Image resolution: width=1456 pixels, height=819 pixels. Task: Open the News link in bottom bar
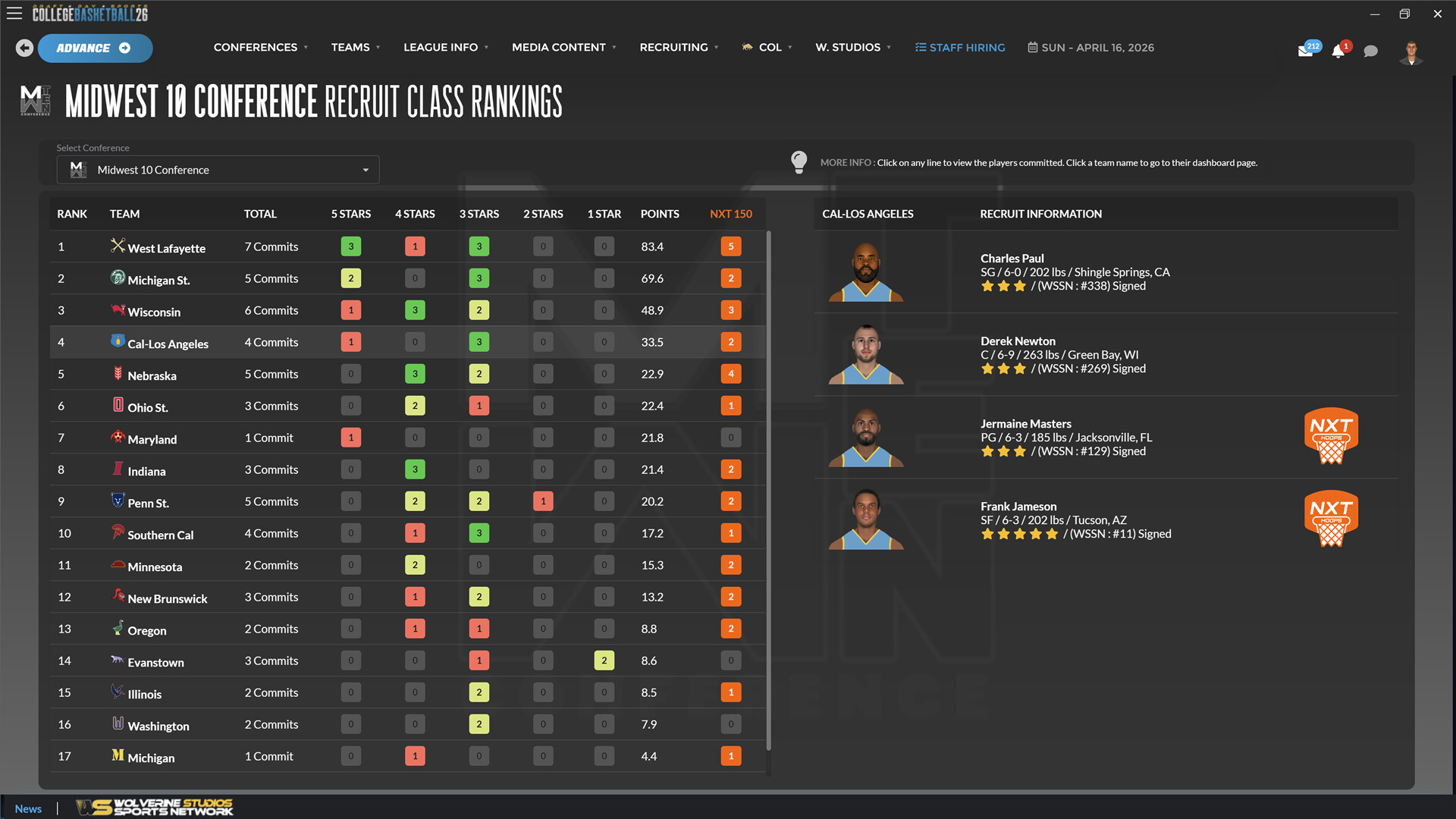[x=28, y=808]
